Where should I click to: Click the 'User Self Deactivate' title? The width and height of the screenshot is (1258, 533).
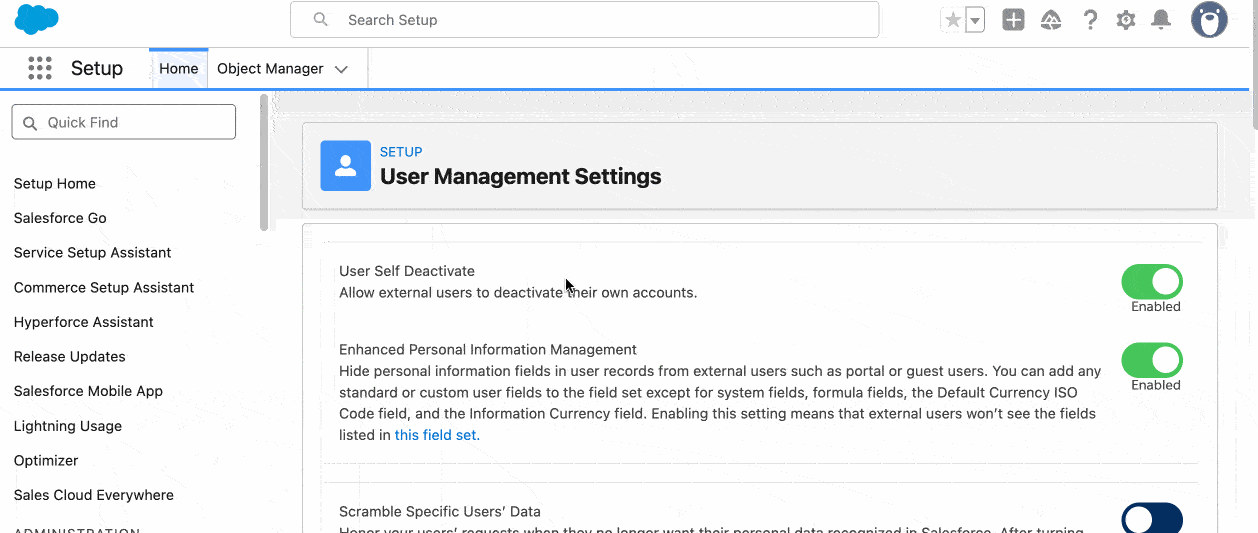(x=407, y=271)
